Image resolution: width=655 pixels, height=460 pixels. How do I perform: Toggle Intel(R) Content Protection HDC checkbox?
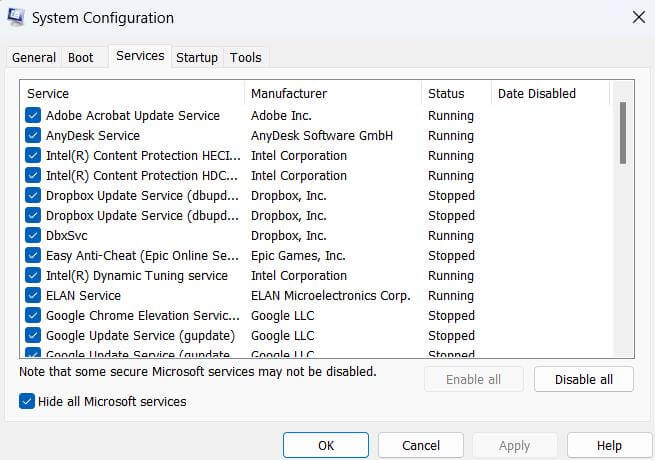tap(33, 175)
